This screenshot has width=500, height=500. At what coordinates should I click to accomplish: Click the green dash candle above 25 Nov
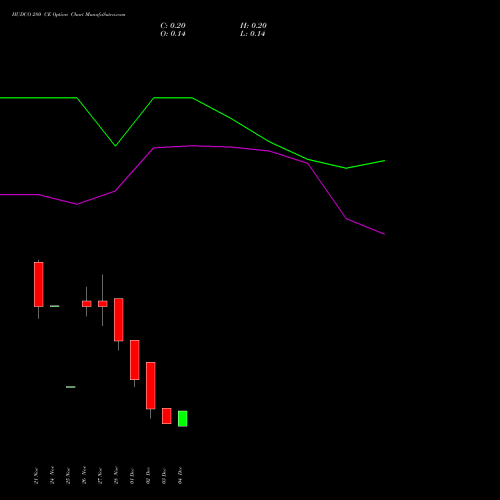tap(71, 387)
